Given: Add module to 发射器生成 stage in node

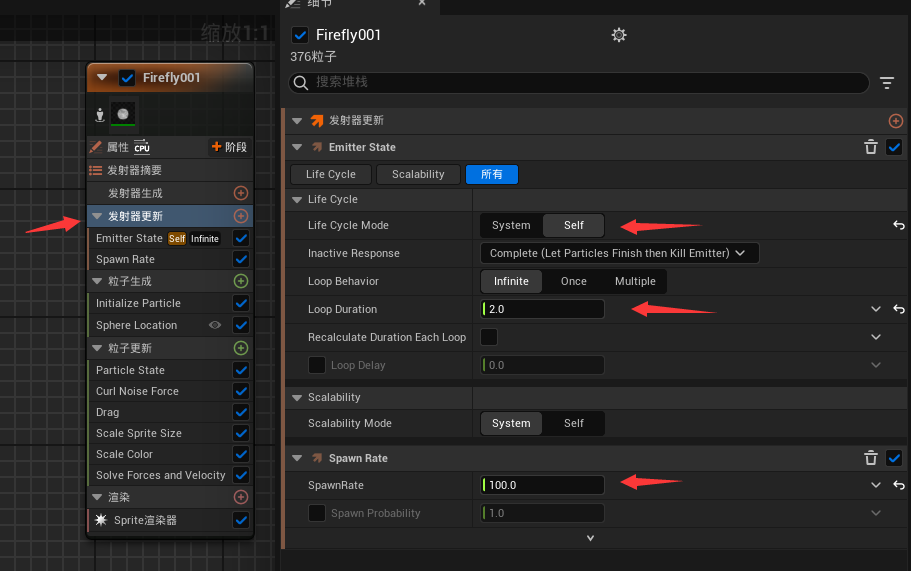Looking at the screenshot, I should [241, 193].
